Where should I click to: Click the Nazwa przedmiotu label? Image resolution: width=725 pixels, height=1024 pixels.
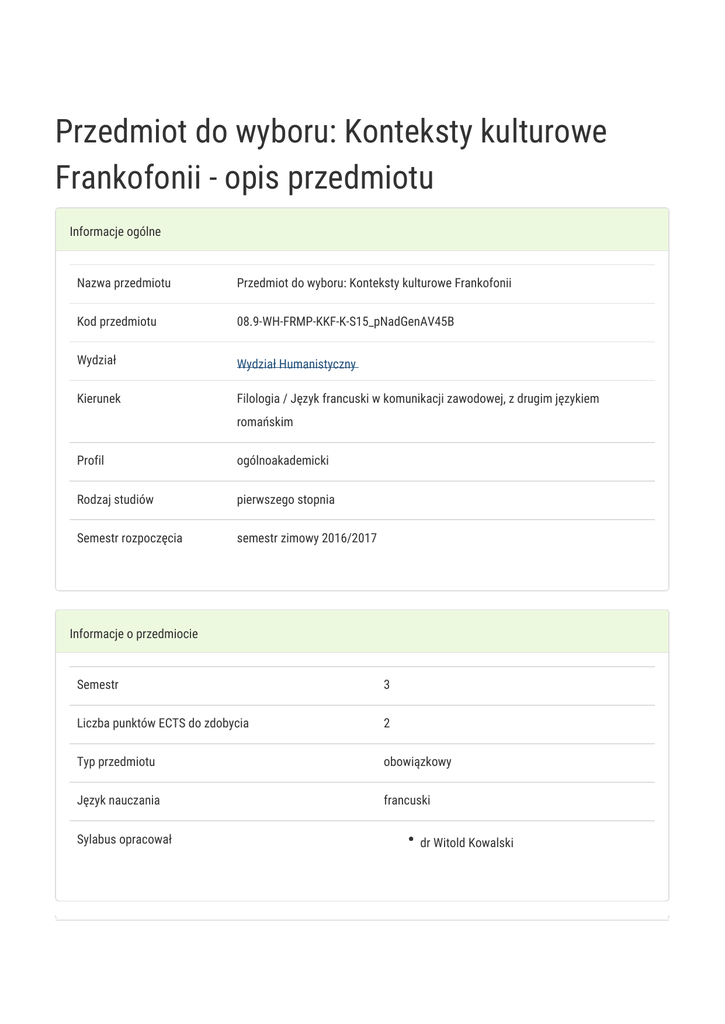pos(124,283)
